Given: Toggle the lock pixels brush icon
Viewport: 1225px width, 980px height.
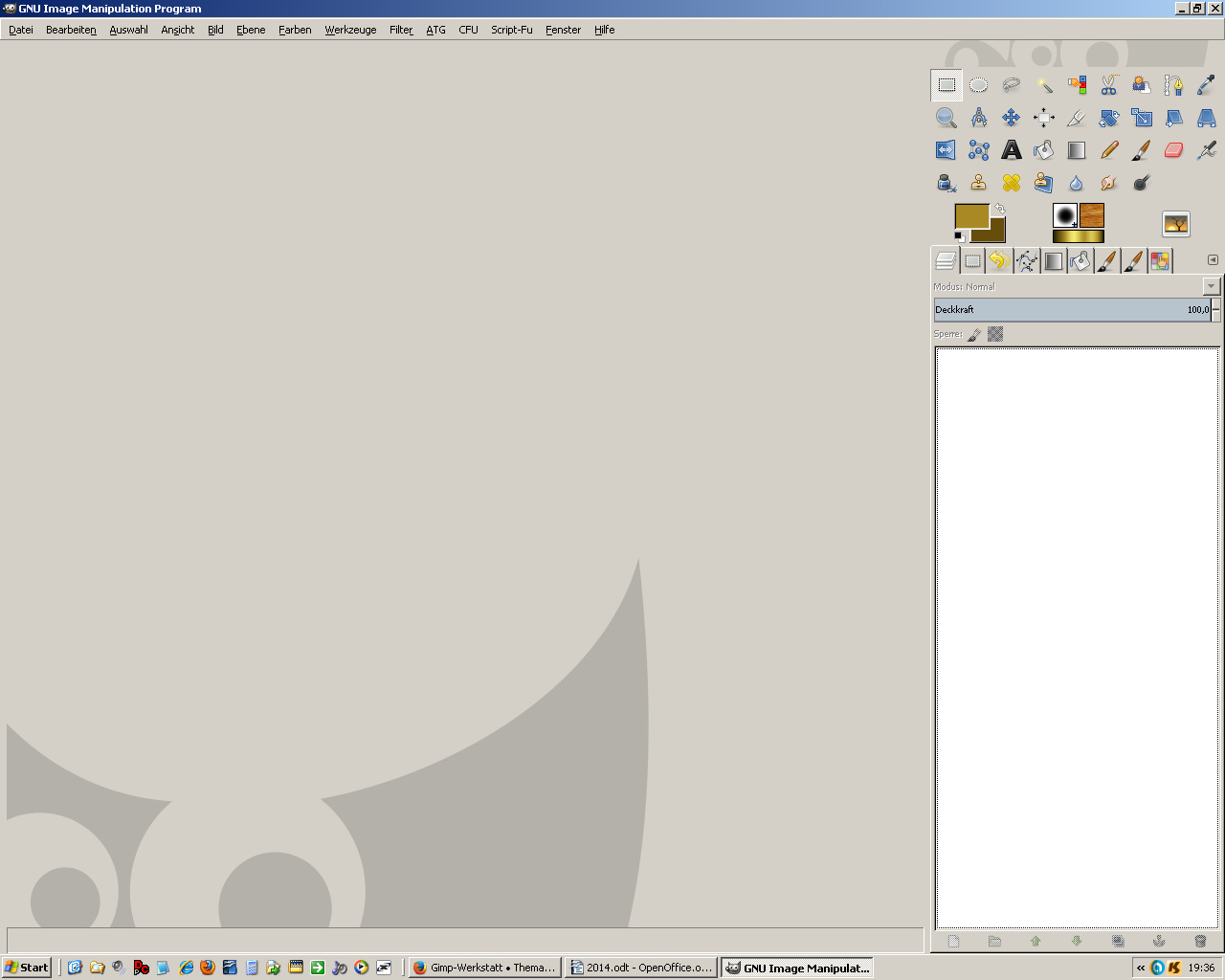Looking at the screenshot, I should tap(974, 334).
